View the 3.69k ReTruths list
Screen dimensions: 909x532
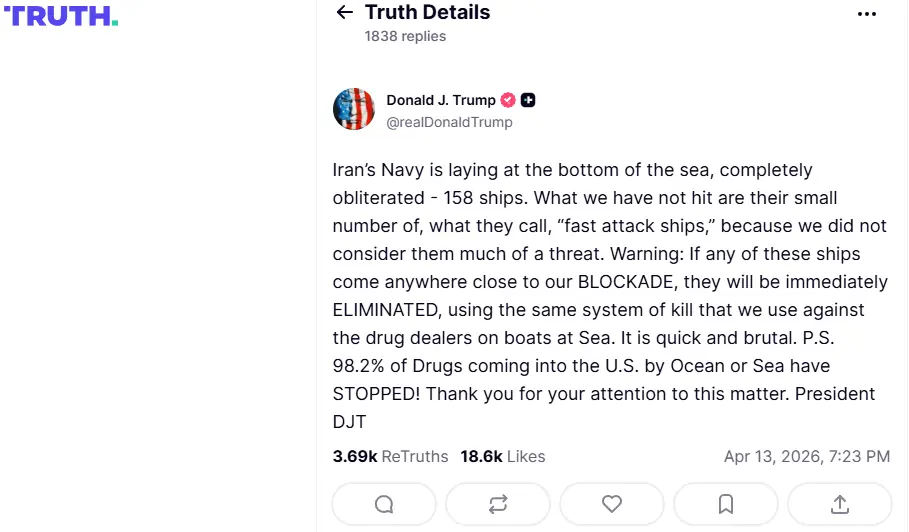pyautogui.click(x=390, y=456)
